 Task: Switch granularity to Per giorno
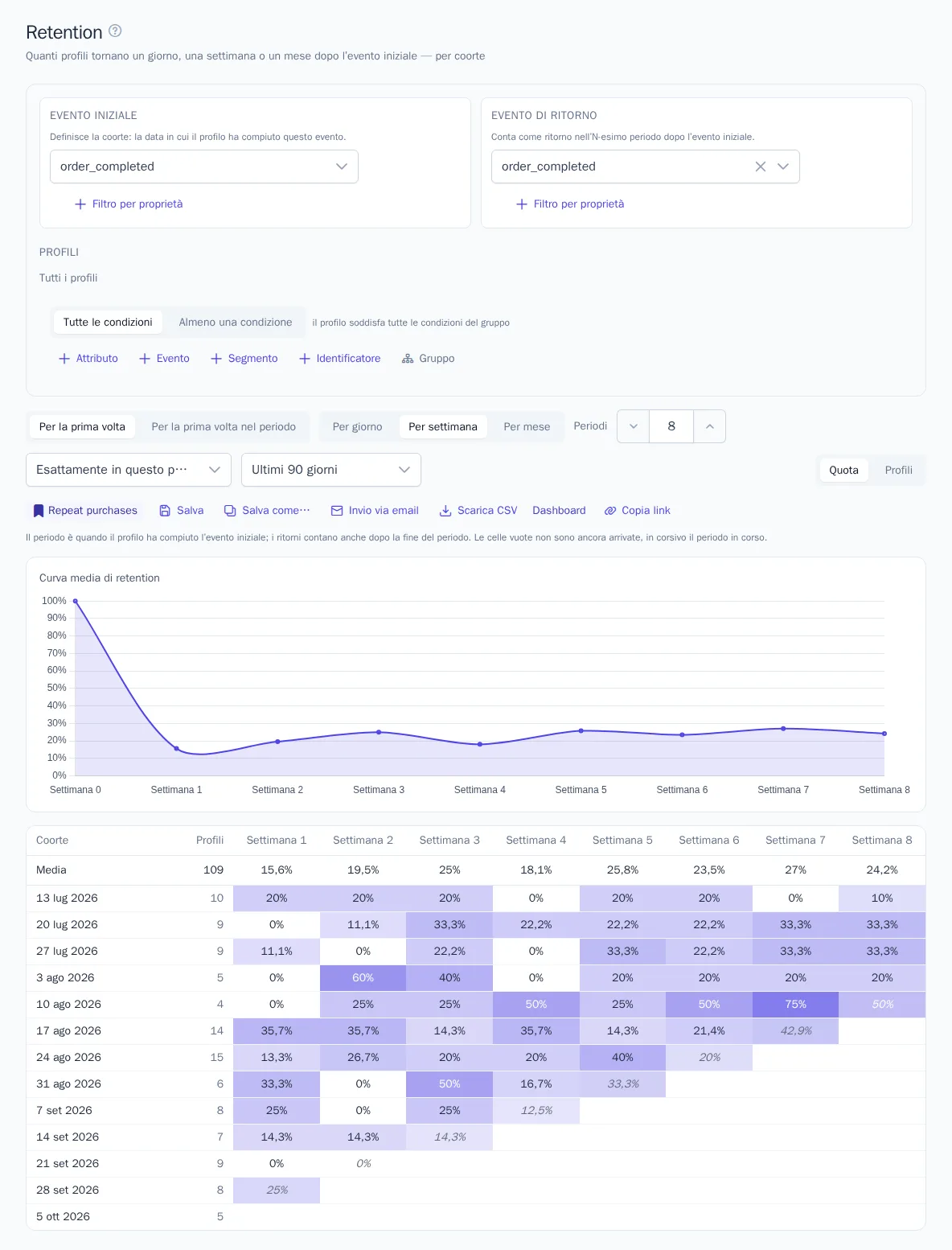click(357, 427)
